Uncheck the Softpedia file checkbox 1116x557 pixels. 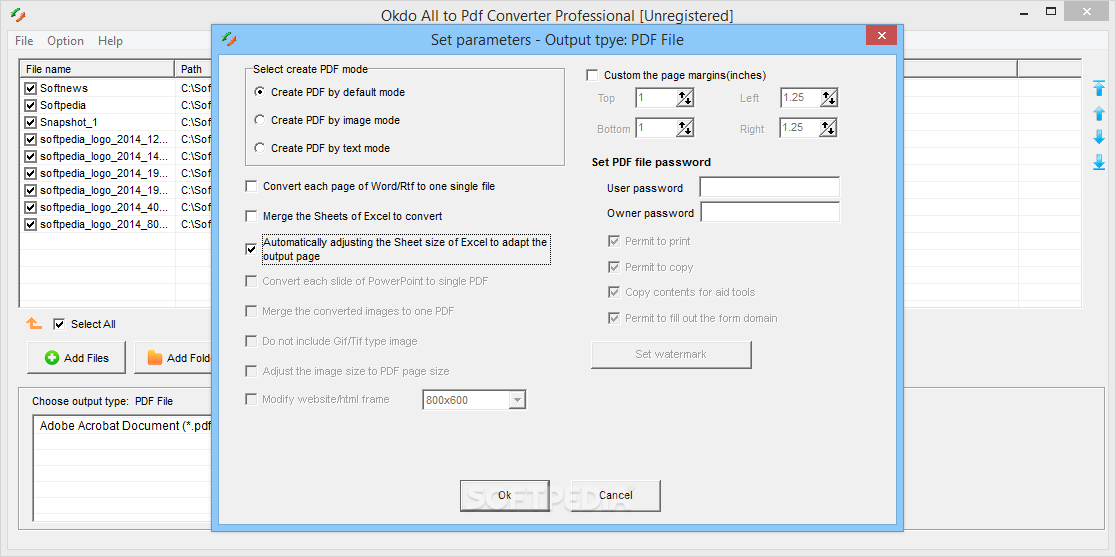[31, 105]
